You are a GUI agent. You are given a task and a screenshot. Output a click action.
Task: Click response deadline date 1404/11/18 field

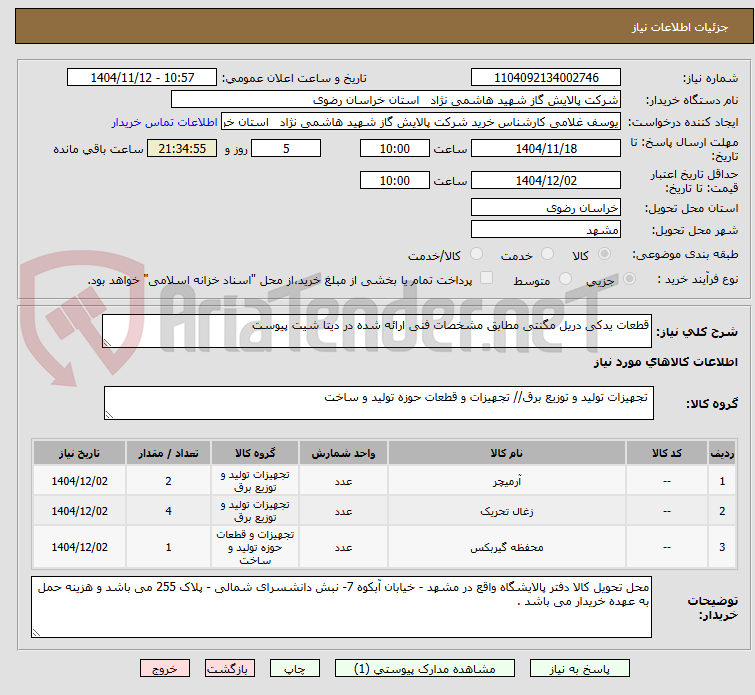pyautogui.click(x=546, y=148)
